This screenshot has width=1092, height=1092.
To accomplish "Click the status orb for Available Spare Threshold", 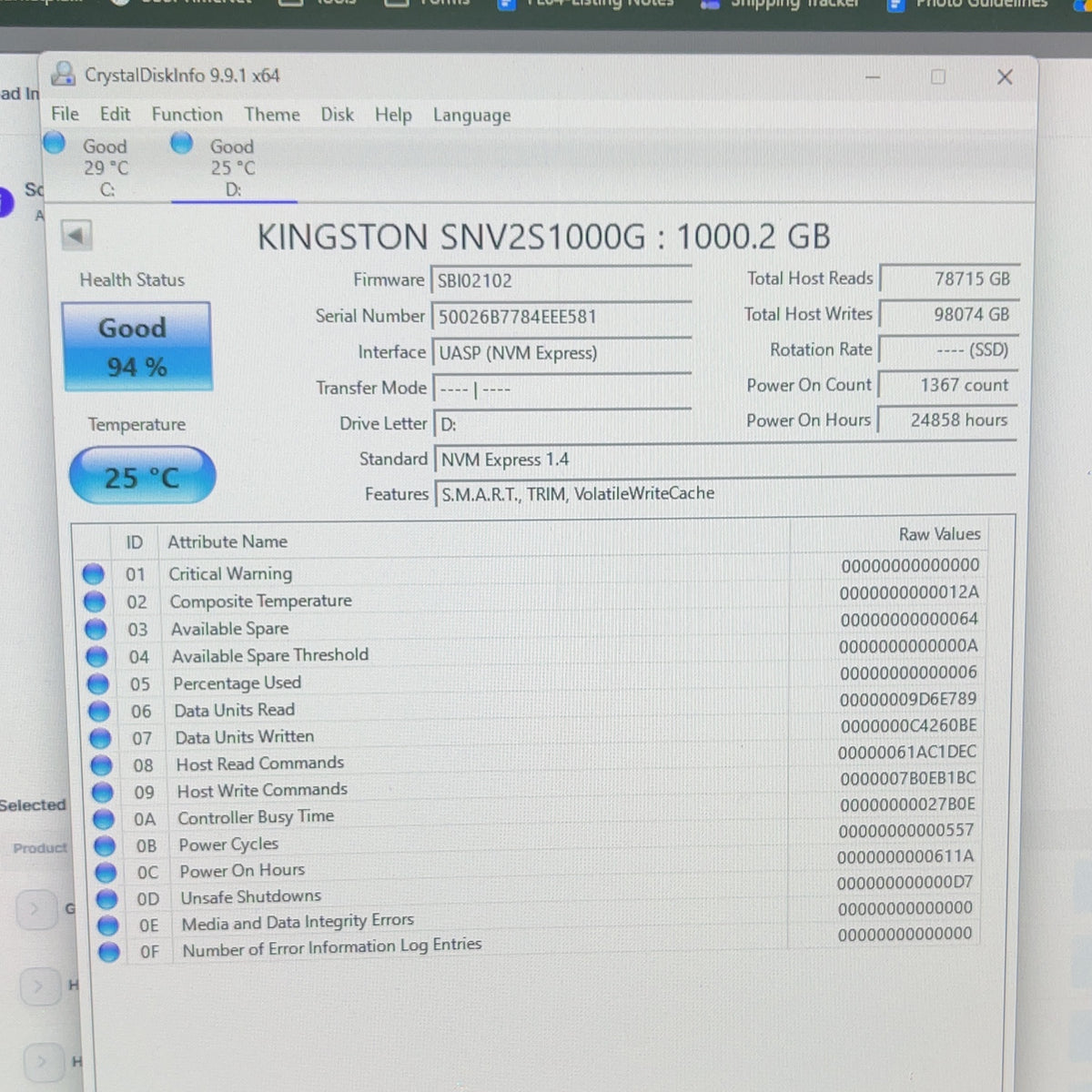I will click(96, 656).
